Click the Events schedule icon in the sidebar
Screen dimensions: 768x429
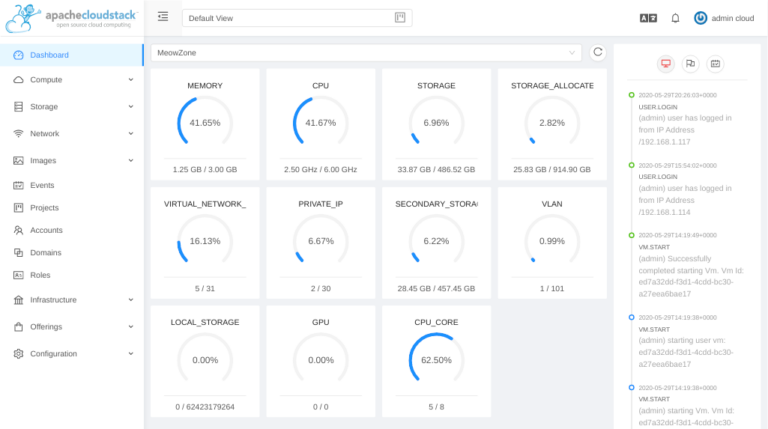click(x=18, y=185)
